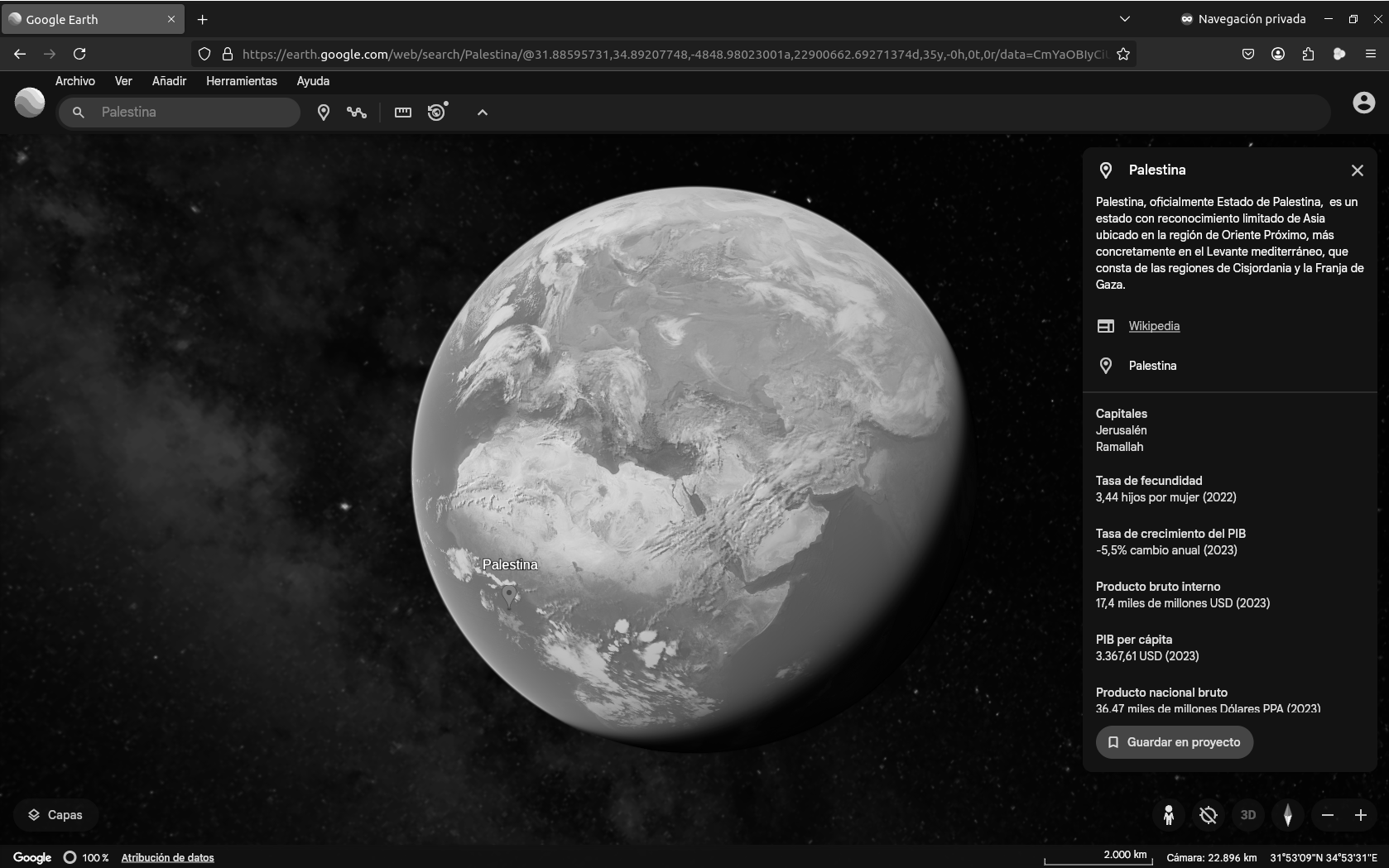Viewport: 1389px width, 868px height.
Task: Activate the Street View pegman
Action: click(1169, 815)
